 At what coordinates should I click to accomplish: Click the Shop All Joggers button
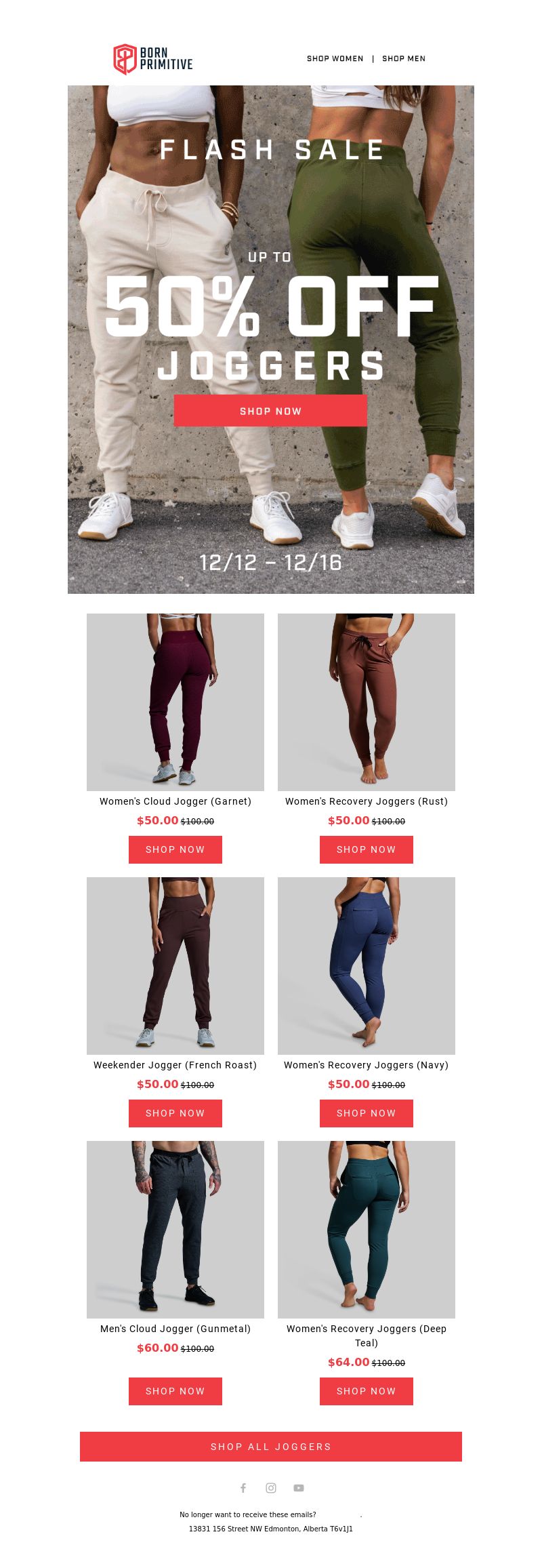click(271, 1447)
